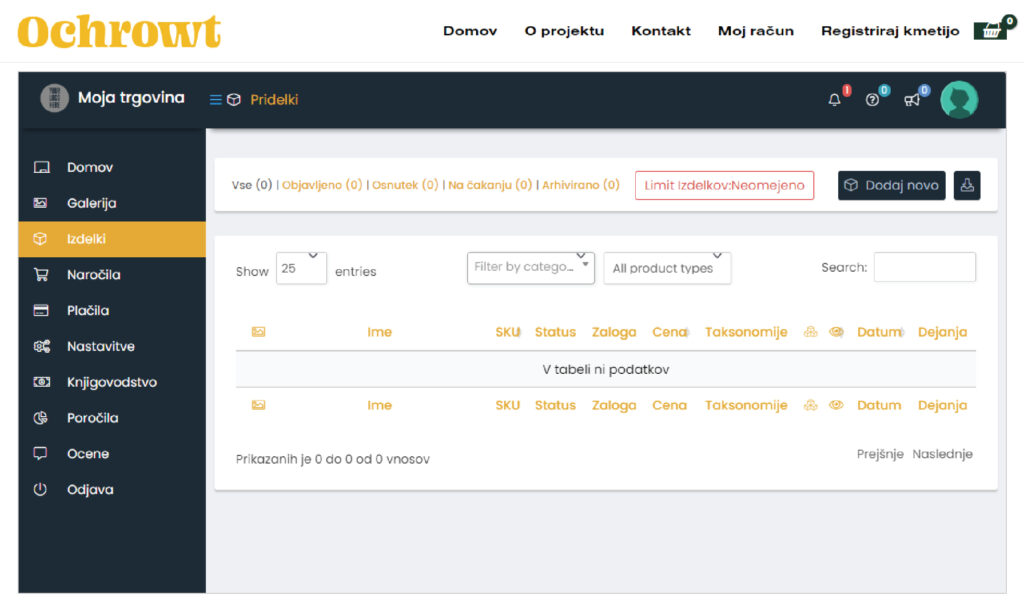Click the product type icon in table footer
1024x611 pixels.
coord(810,405)
